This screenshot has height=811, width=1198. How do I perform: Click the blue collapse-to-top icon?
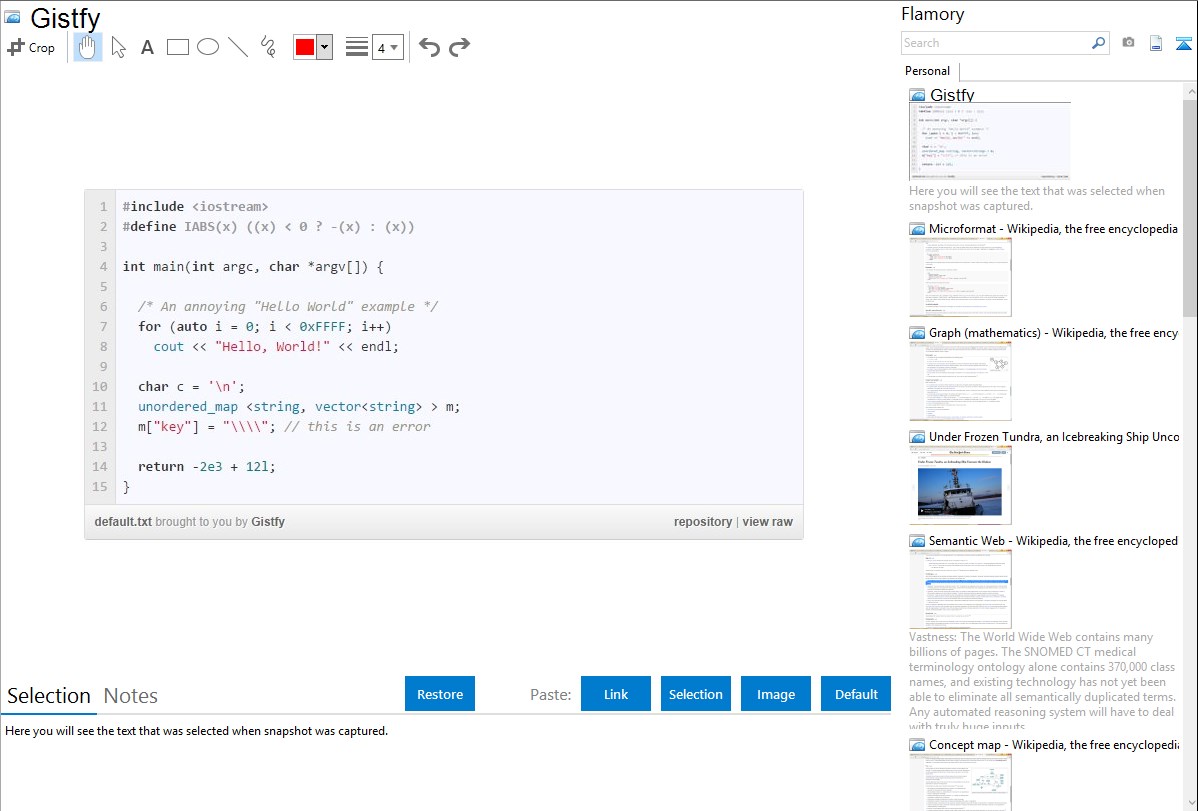[1183, 44]
